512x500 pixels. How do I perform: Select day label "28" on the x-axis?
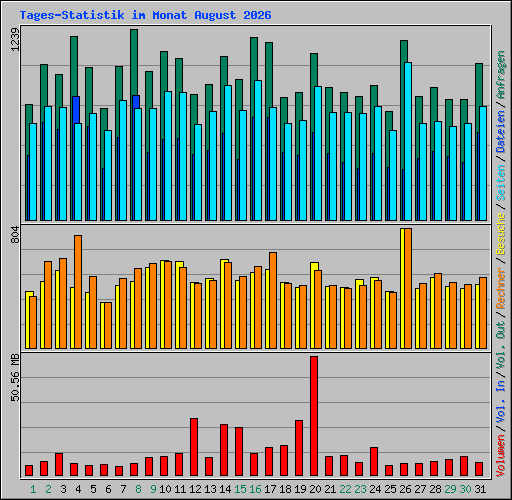pyautogui.click(x=435, y=489)
